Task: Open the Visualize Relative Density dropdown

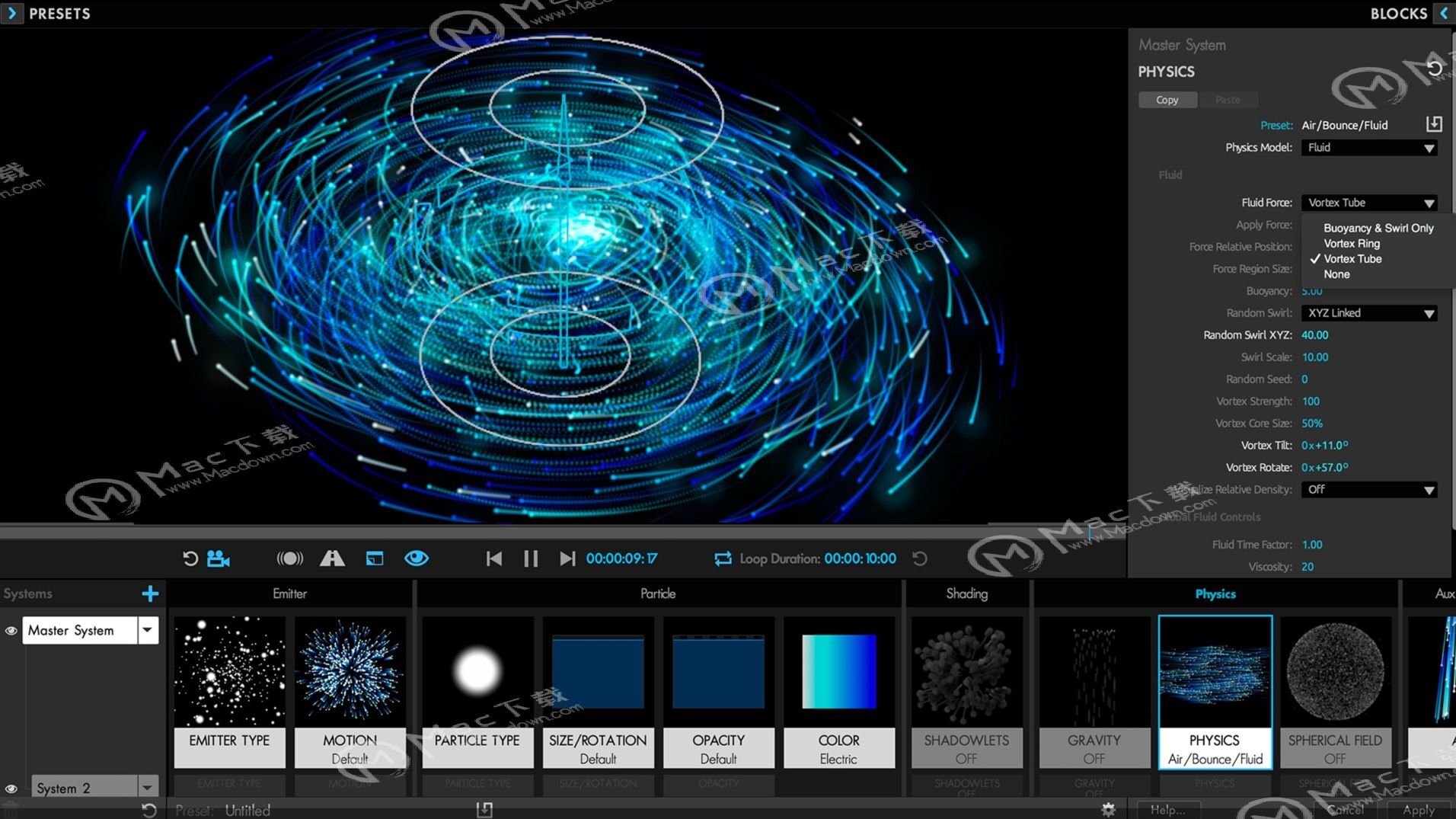Action: (x=1368, y=489)
